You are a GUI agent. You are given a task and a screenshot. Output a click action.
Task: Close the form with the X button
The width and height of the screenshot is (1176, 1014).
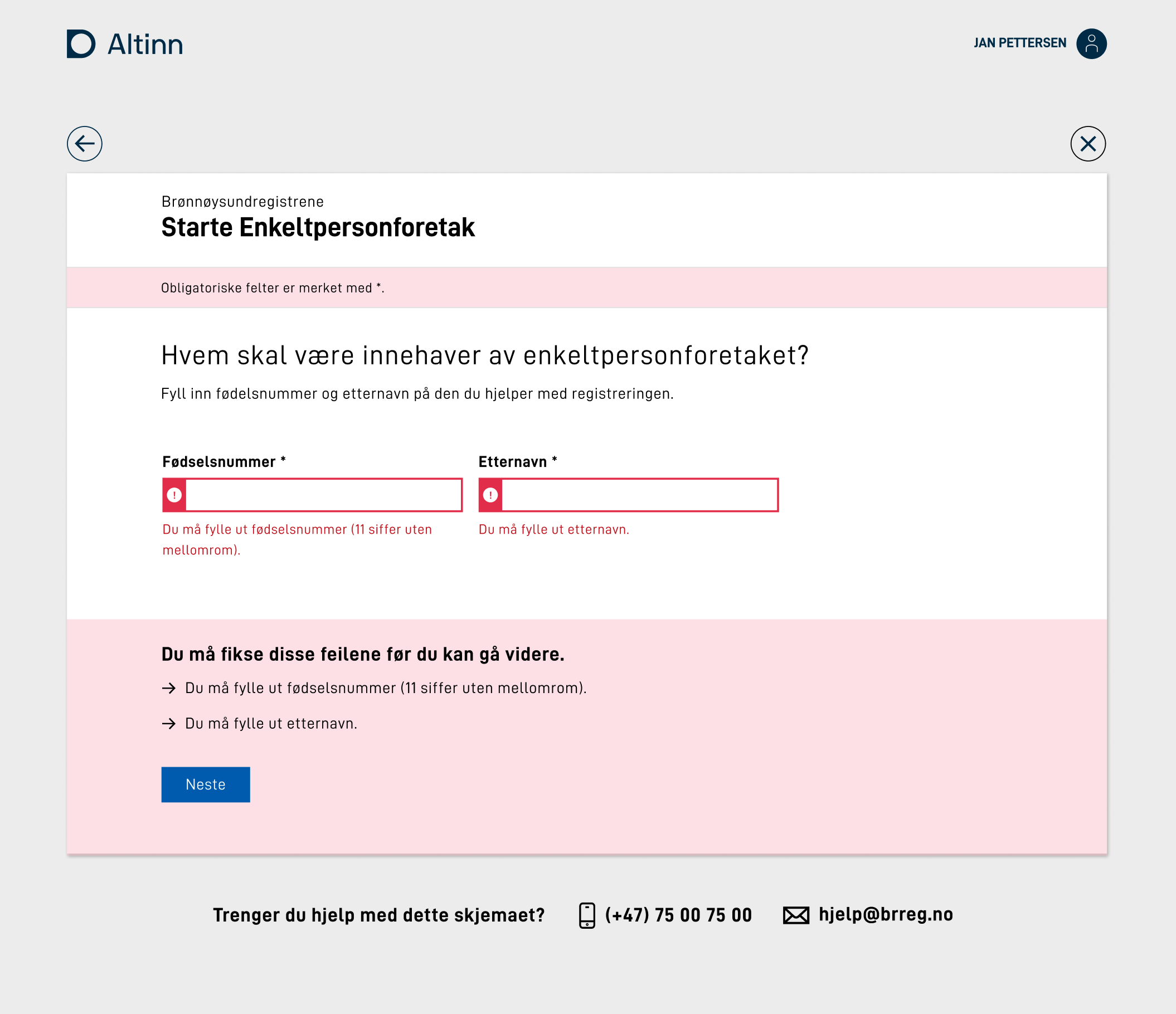tap(1088, 144)
